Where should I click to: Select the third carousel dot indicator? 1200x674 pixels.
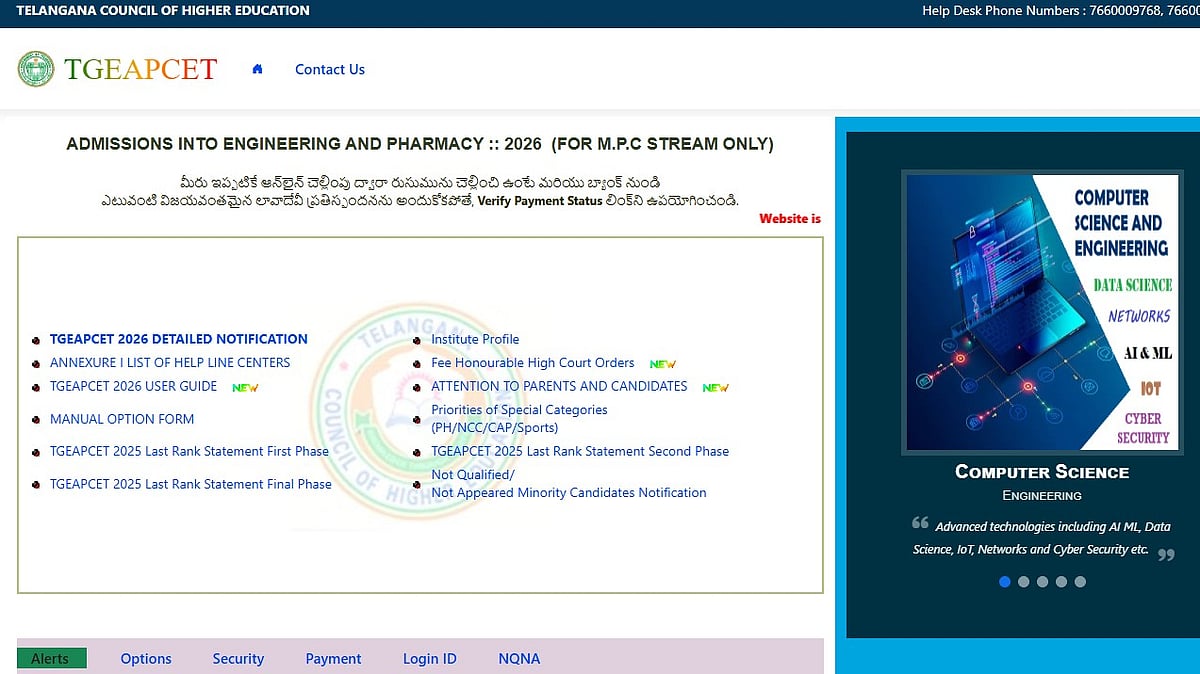[x=1042, y=581]
